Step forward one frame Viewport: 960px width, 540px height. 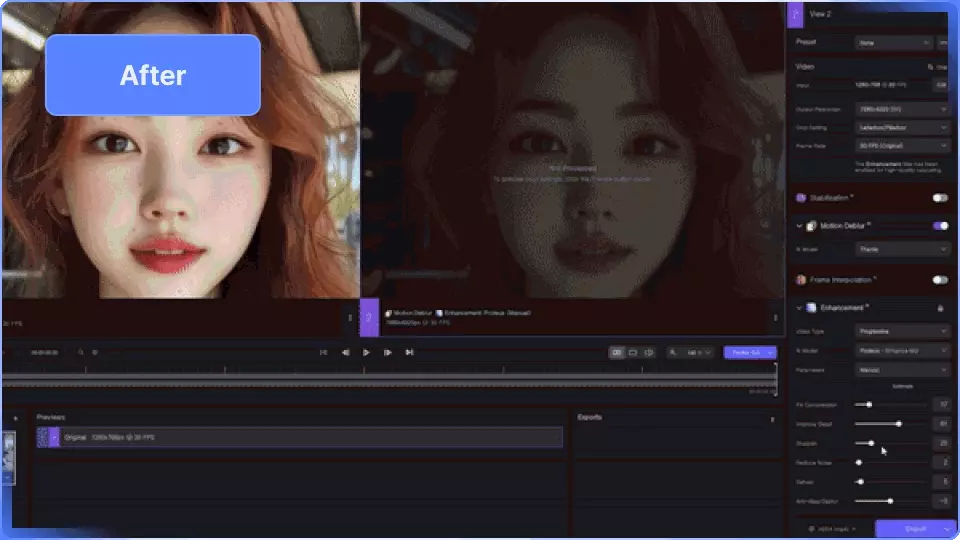coord(388,353)
